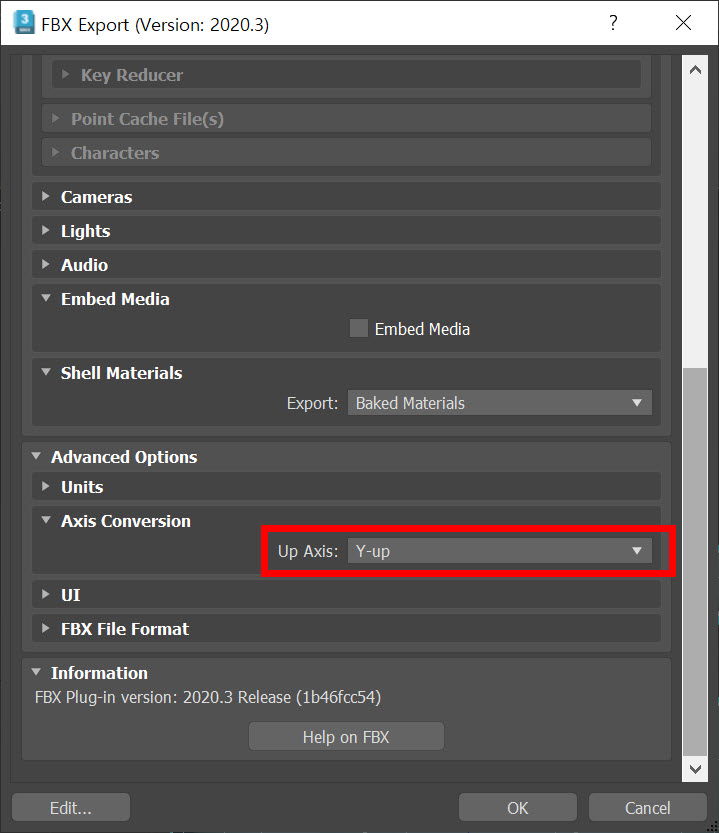Expand the Units rollout
The width and height of the screenshot is (719, 833).
tap(346, 487)
